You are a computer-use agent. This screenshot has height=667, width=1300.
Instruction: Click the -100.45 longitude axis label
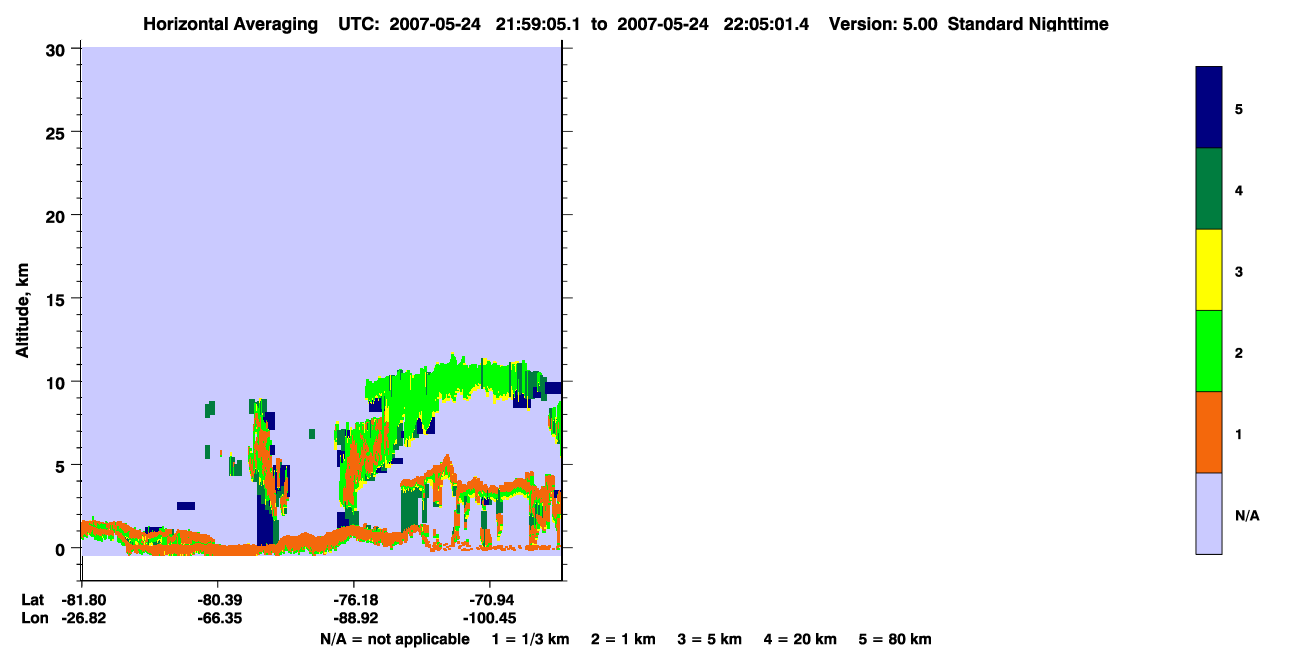click(x=490, y=618)
